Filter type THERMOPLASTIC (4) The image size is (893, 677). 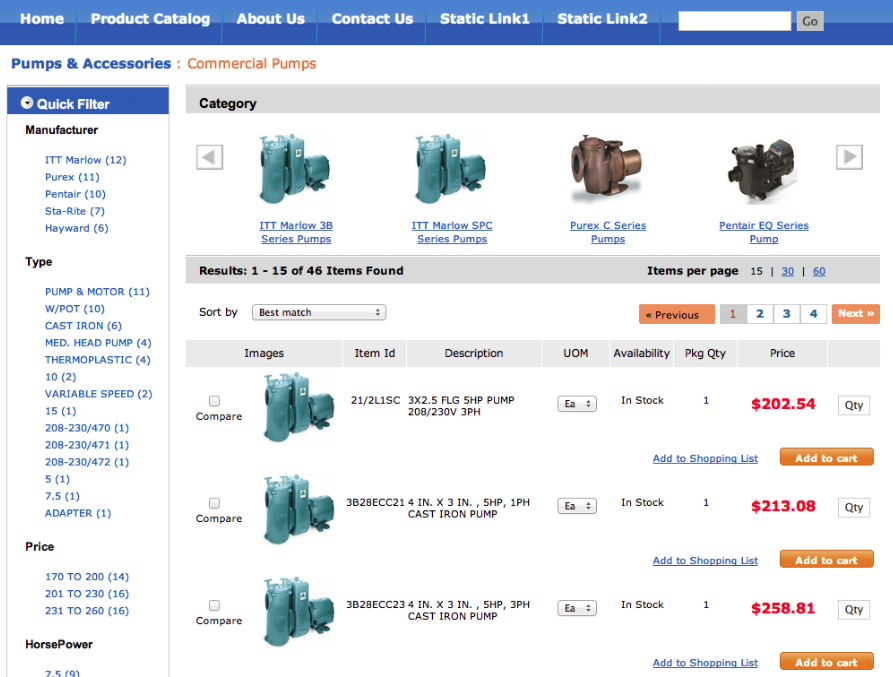pos(97,360)
